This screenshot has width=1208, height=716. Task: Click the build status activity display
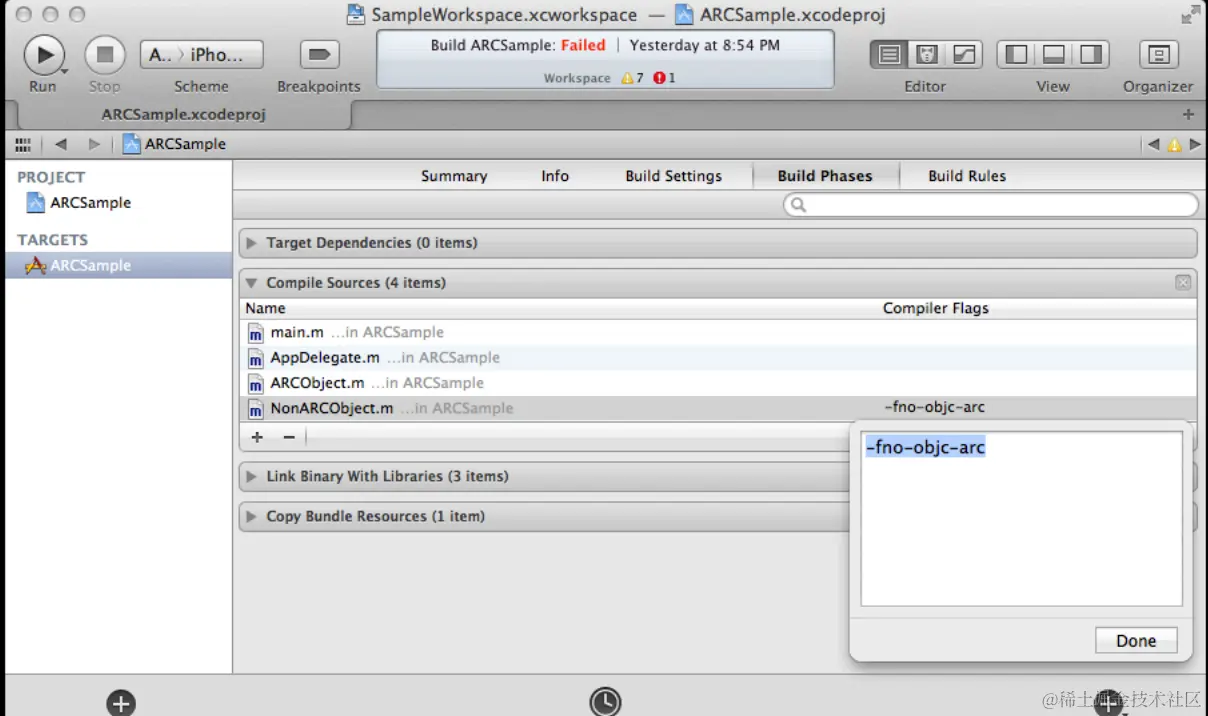click(x=605, y=59)
